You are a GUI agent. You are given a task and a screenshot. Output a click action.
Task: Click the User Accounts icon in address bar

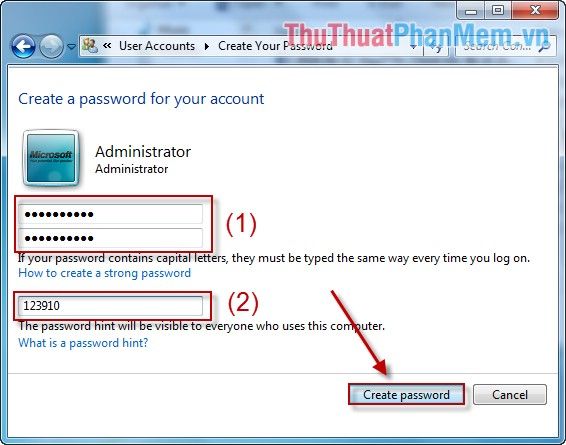click(x=90, y=46)
